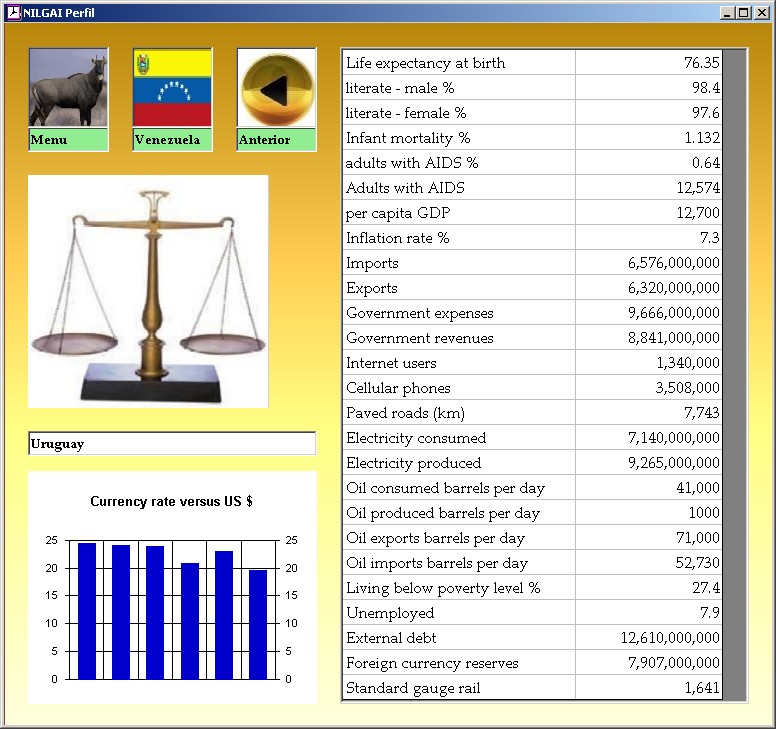776x729 pixels.
Task: Select the Life expectancy at birth row
Action: coord(459,63)
